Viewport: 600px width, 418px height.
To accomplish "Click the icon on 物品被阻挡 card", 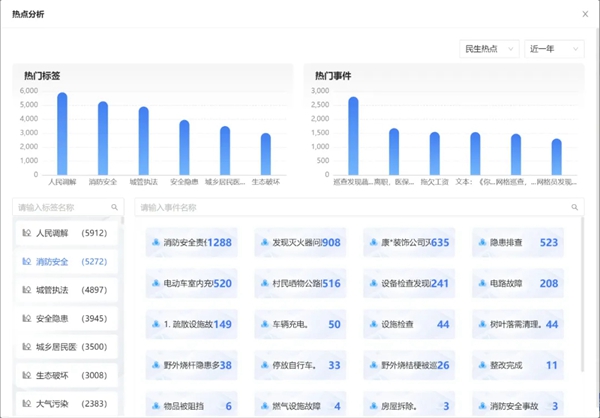I will 156,406.
